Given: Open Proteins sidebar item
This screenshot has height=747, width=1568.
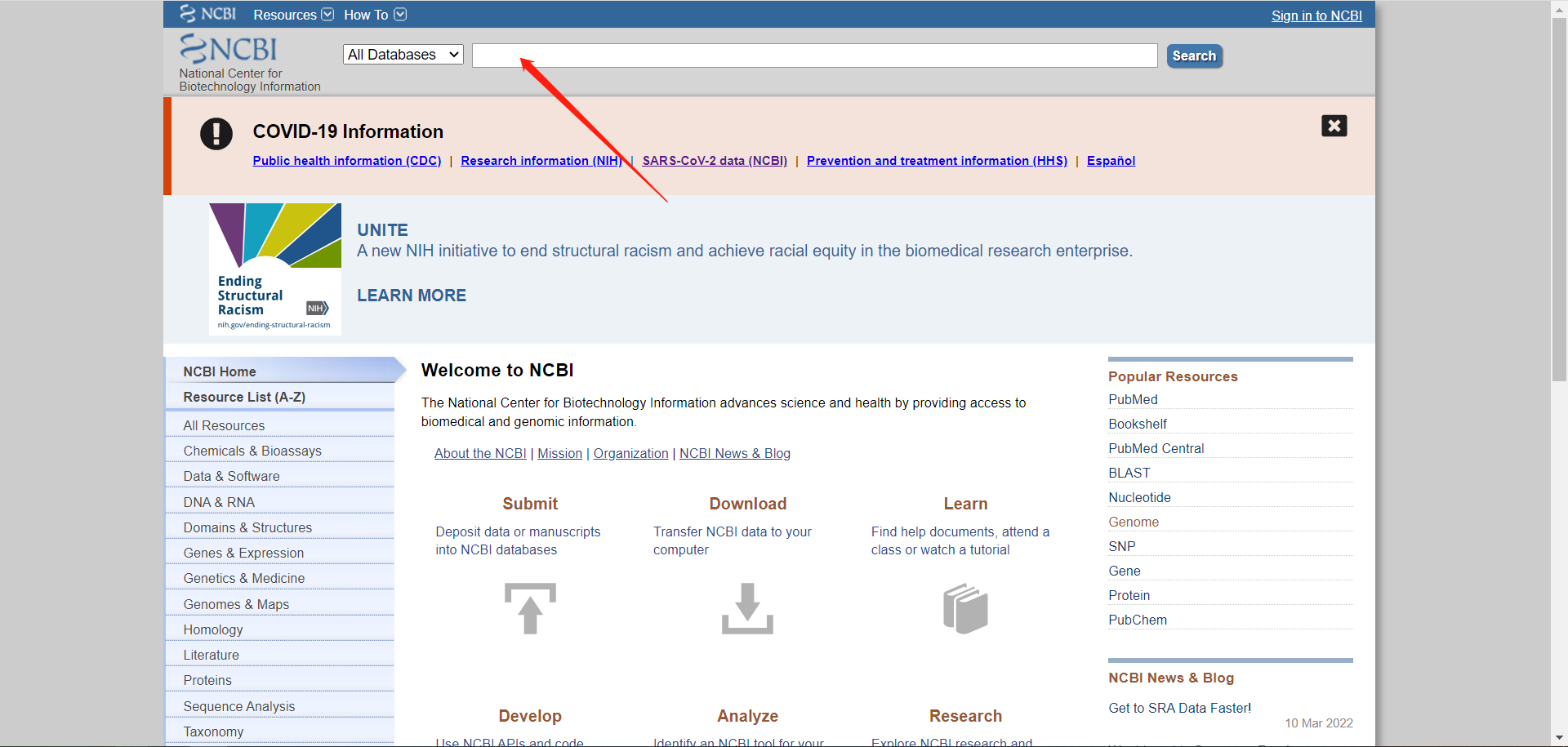Looking at the screenshot, I should [280, 680].
